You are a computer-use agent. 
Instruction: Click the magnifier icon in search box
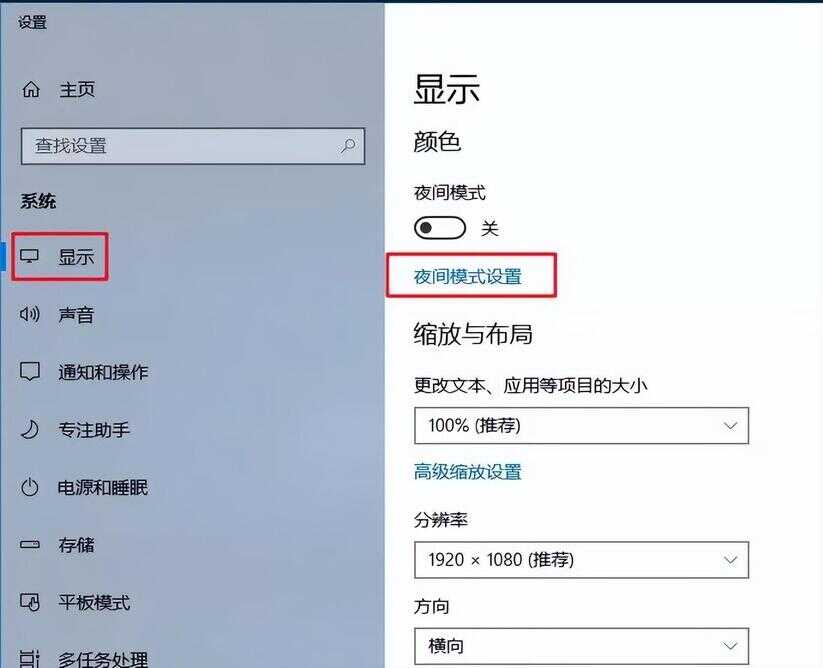(x=347, y=145)
